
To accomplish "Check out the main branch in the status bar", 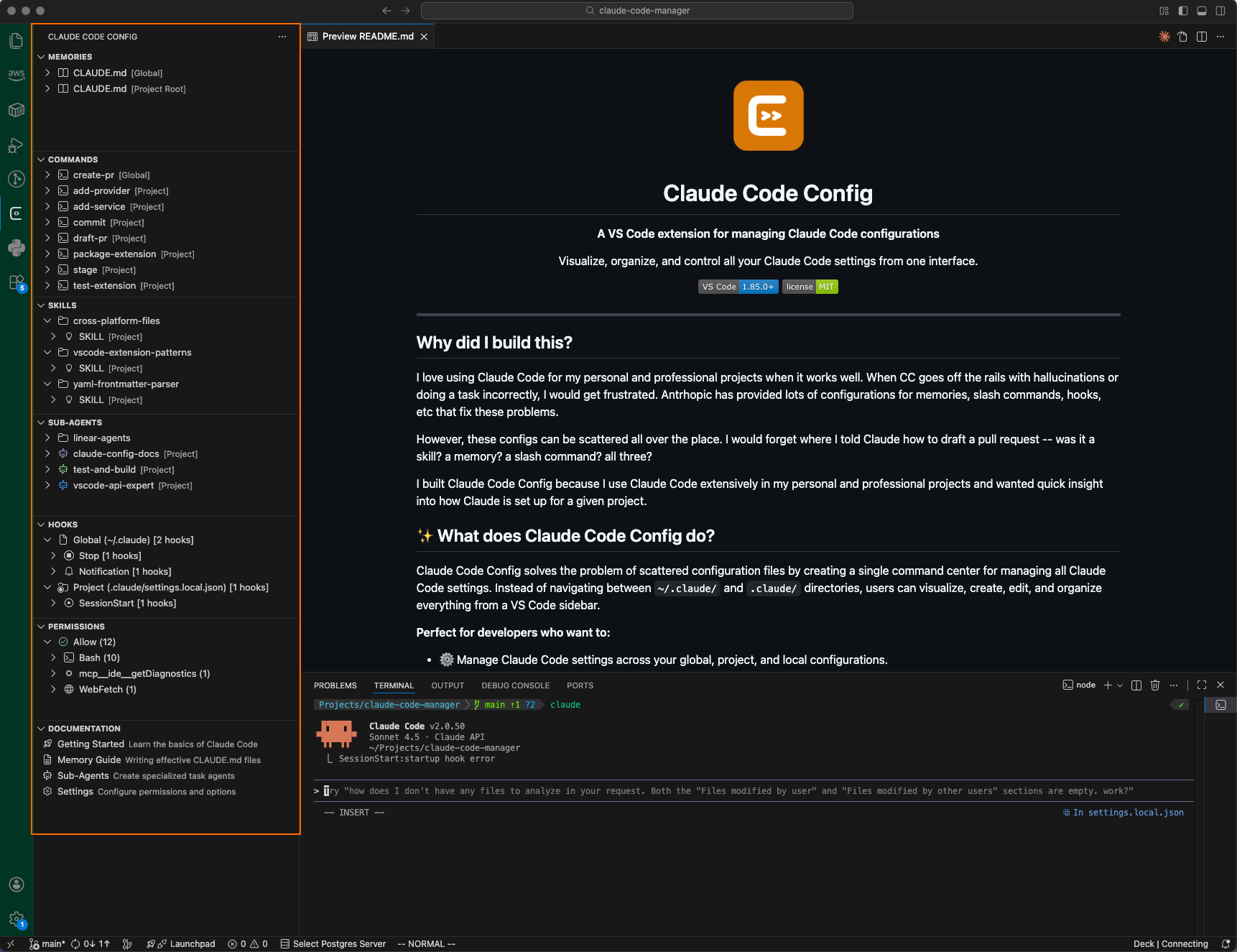I will coord(47,943).
